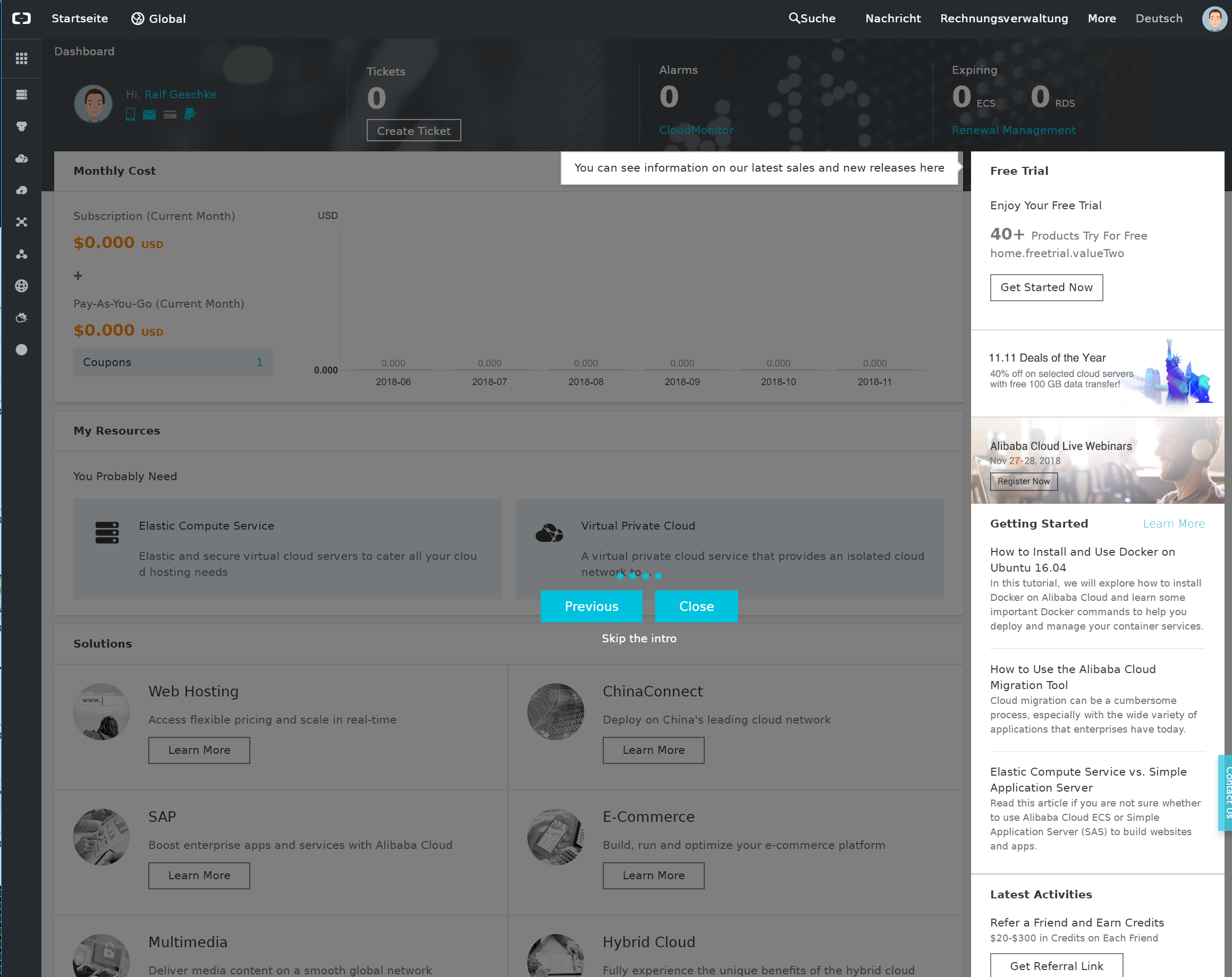This screenshot has height=977, width=1232.
Task: Click the cloud gear sidebar icon
Action: [21, 318]
